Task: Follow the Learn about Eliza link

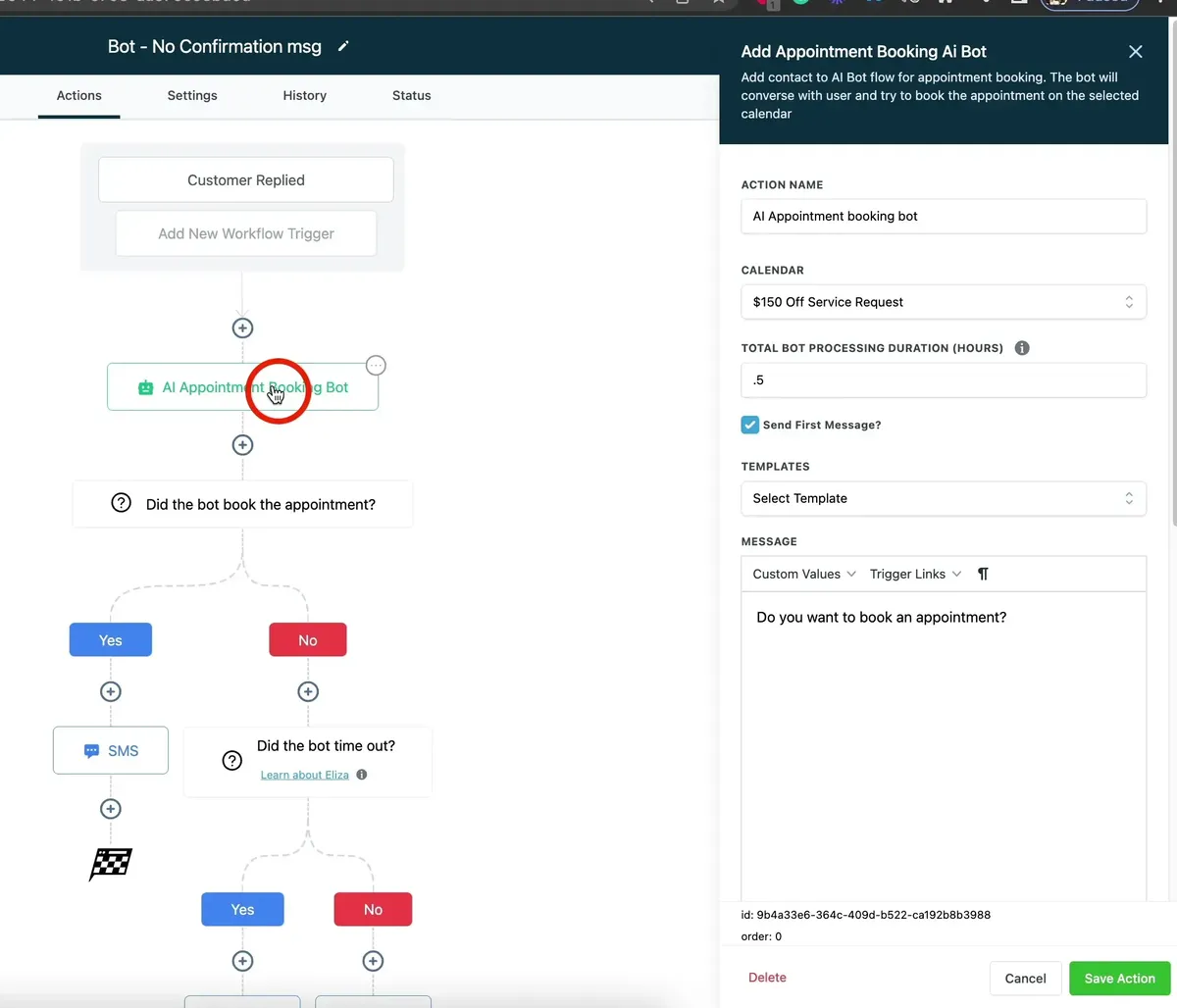Action: click(x=304, y=775)
